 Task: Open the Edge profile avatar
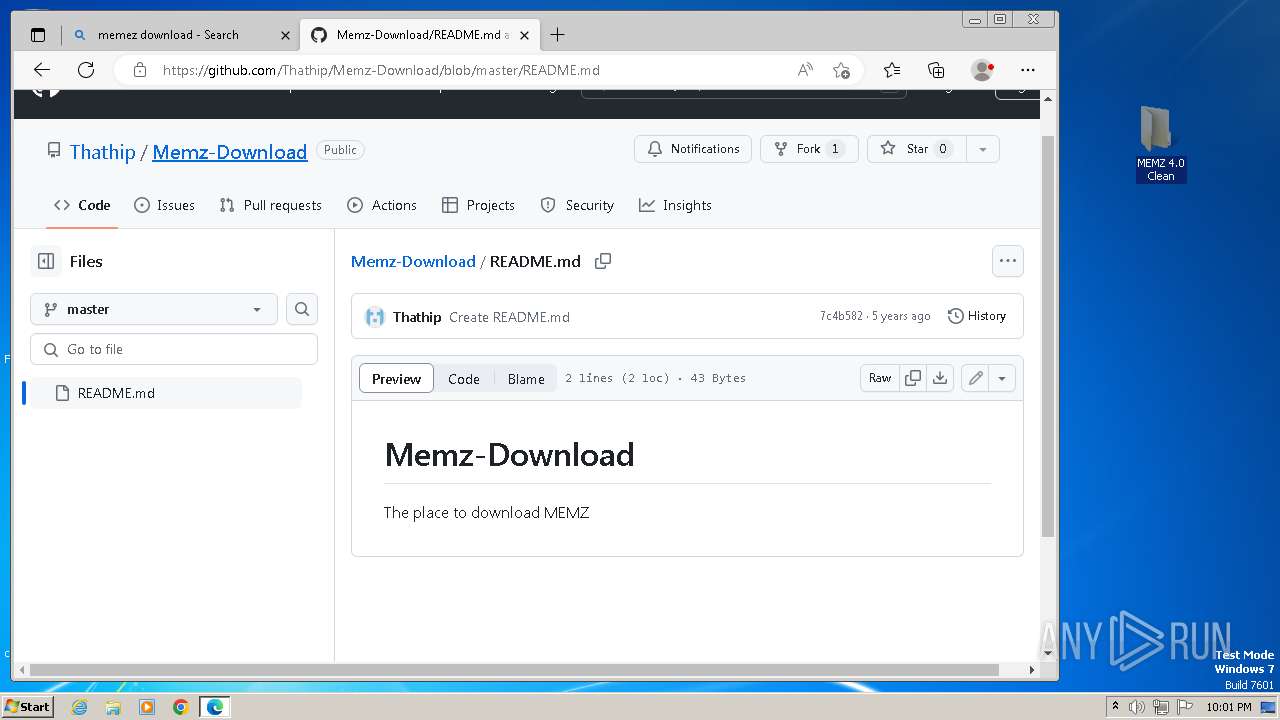pyautogui.click(x=982, y=70)
